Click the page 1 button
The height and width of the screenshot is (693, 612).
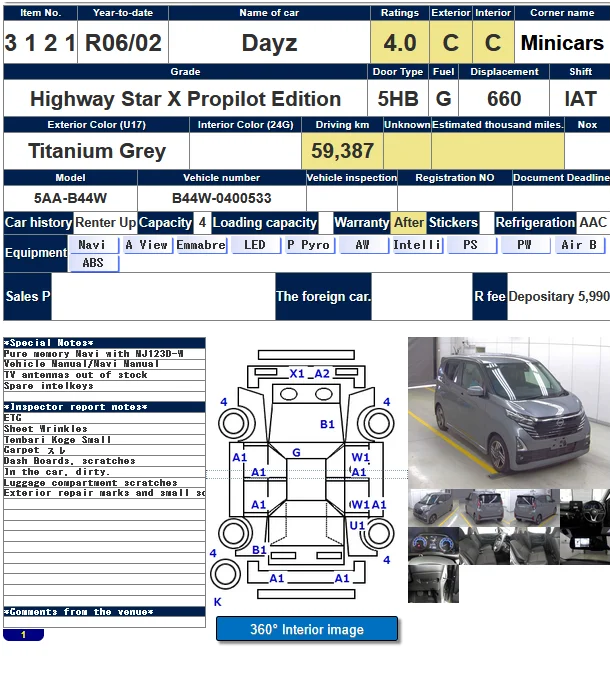click(x=23, y=635)
